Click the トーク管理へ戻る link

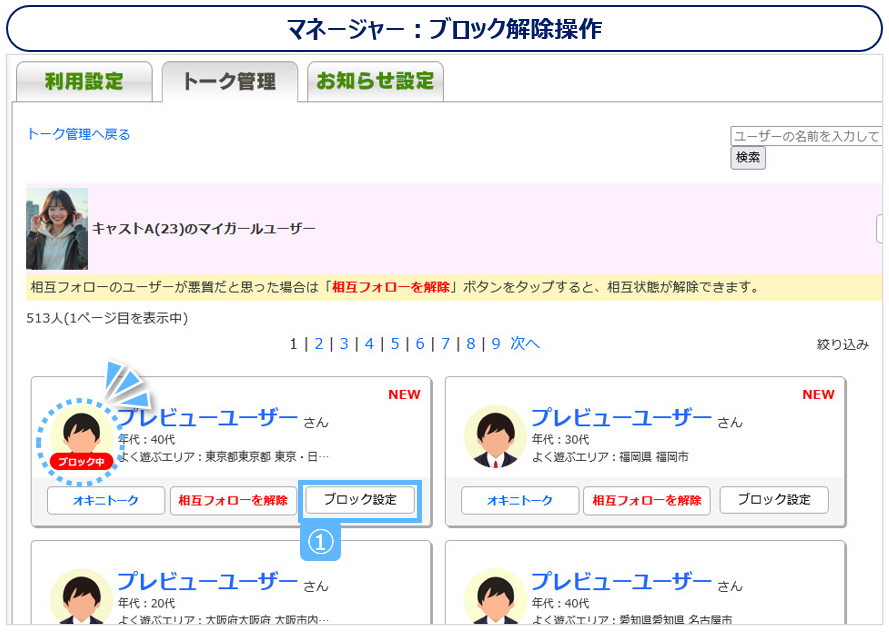(x=78, y=134)
